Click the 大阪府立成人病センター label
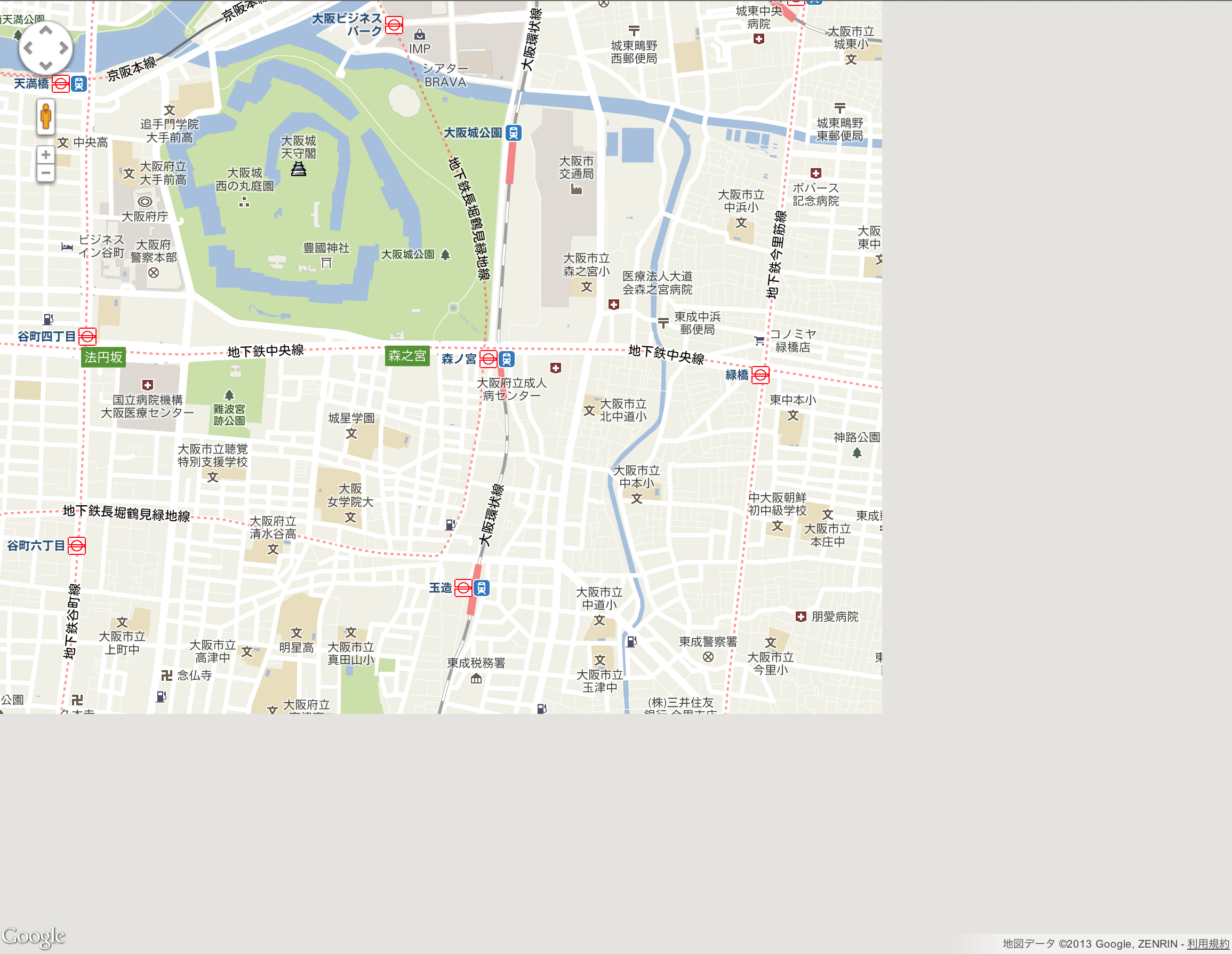The width and height of the screenshot is (1232, 954). click(x=511, y=389)
